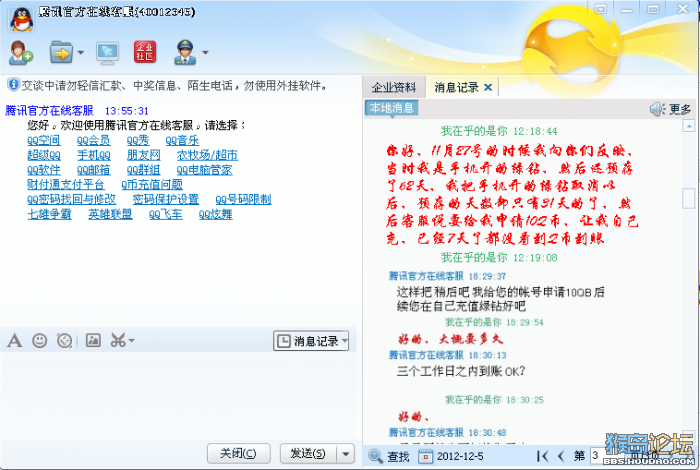Screen dimensions: 700x470
Task: Open the QQ空间 link
Action: coord(43,140)
